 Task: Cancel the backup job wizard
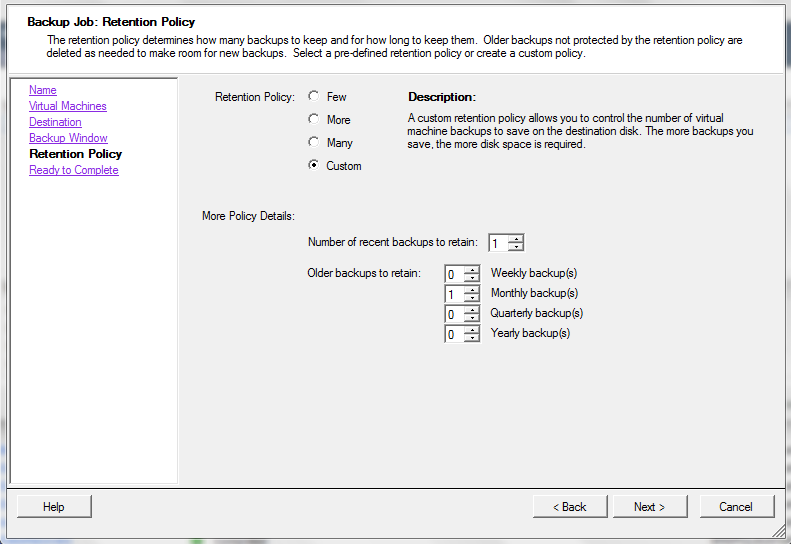tap(737, 507)
